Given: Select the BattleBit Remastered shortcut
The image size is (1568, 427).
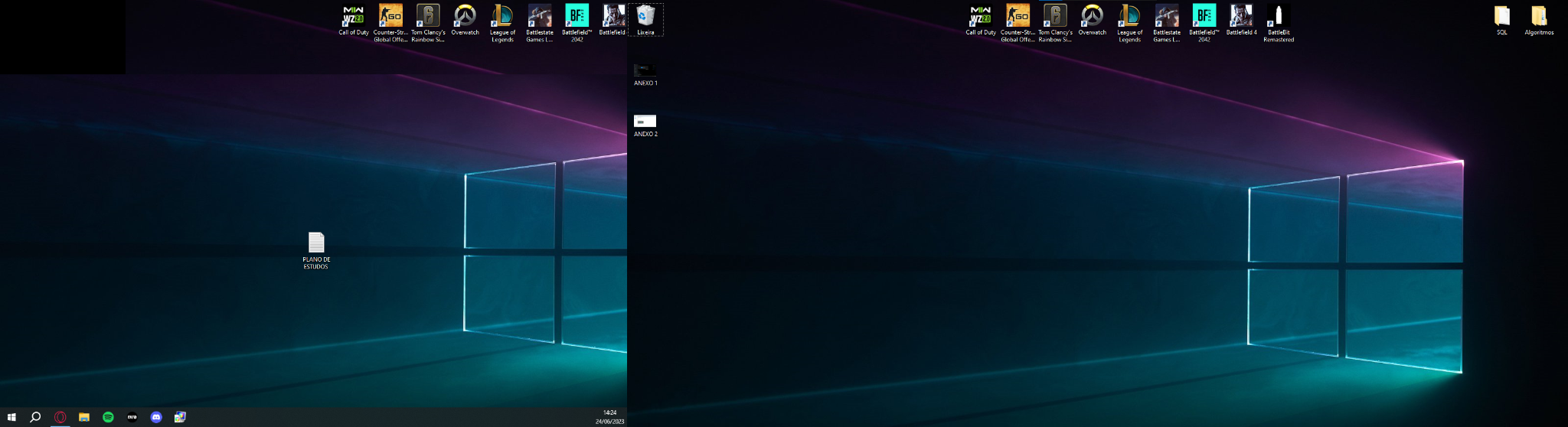Looking at the screenshot, I should (x=1279, y=23).
